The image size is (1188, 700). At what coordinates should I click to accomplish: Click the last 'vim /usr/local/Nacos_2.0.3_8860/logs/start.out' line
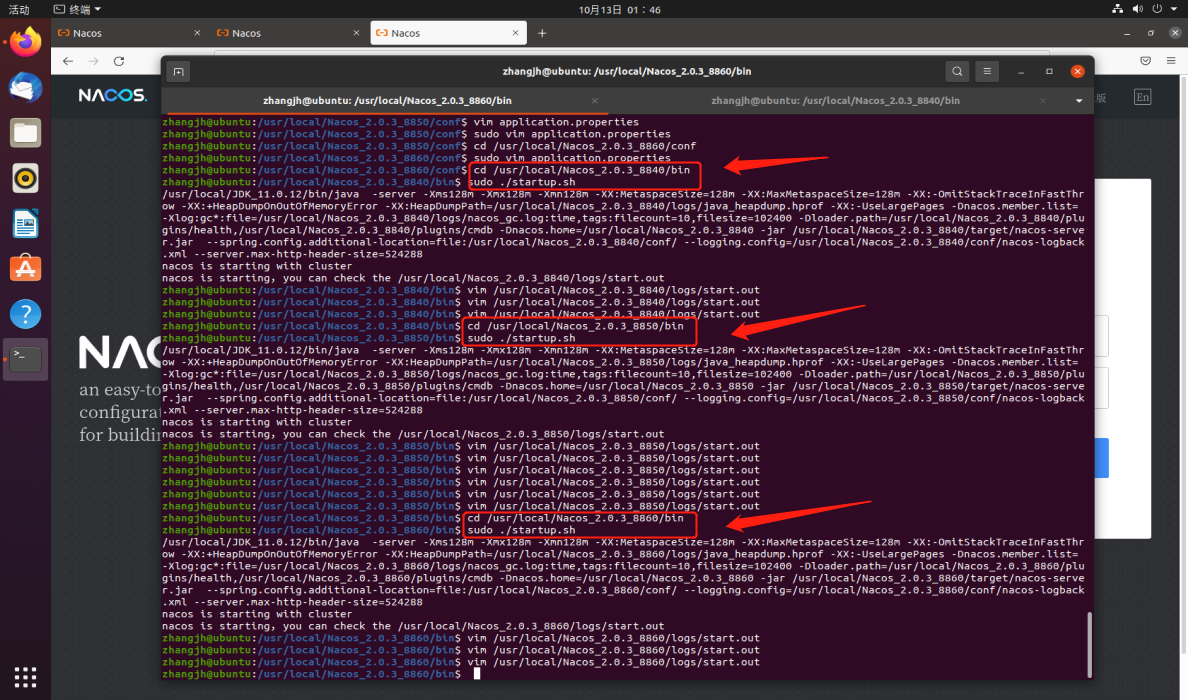(614, 662)
